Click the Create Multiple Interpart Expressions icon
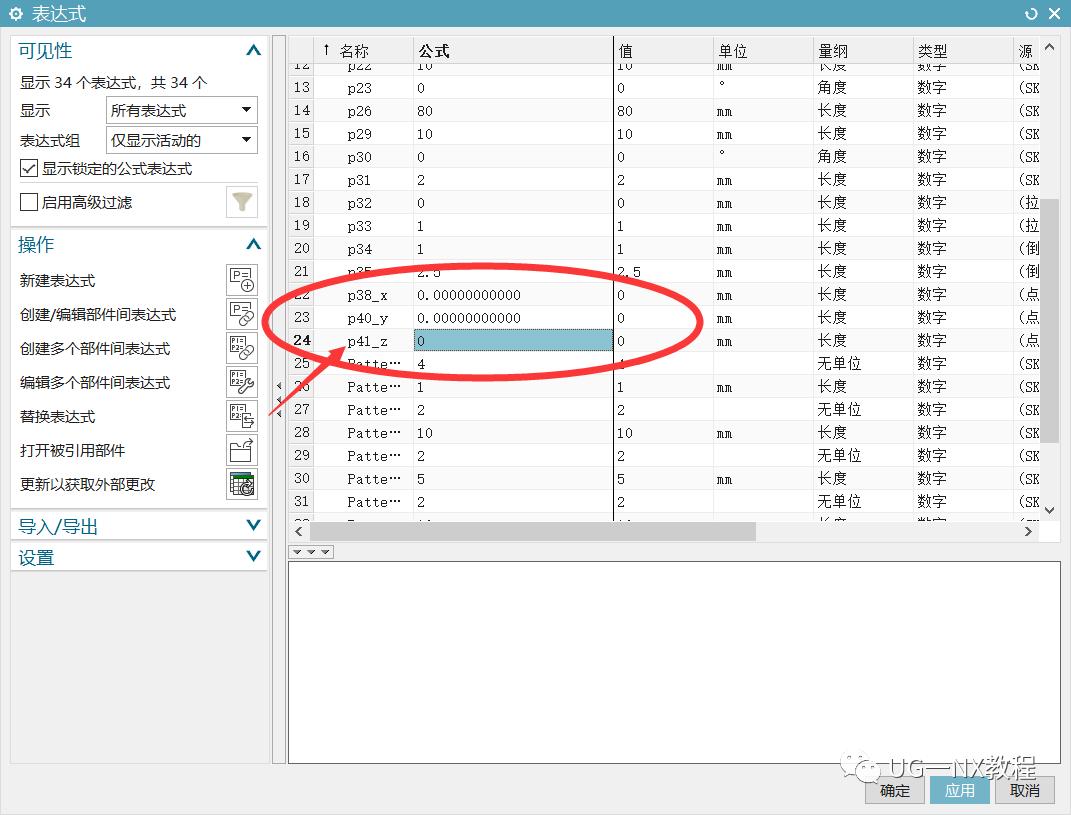This screenshot has width=1071, height=815. tap(242, 348)
